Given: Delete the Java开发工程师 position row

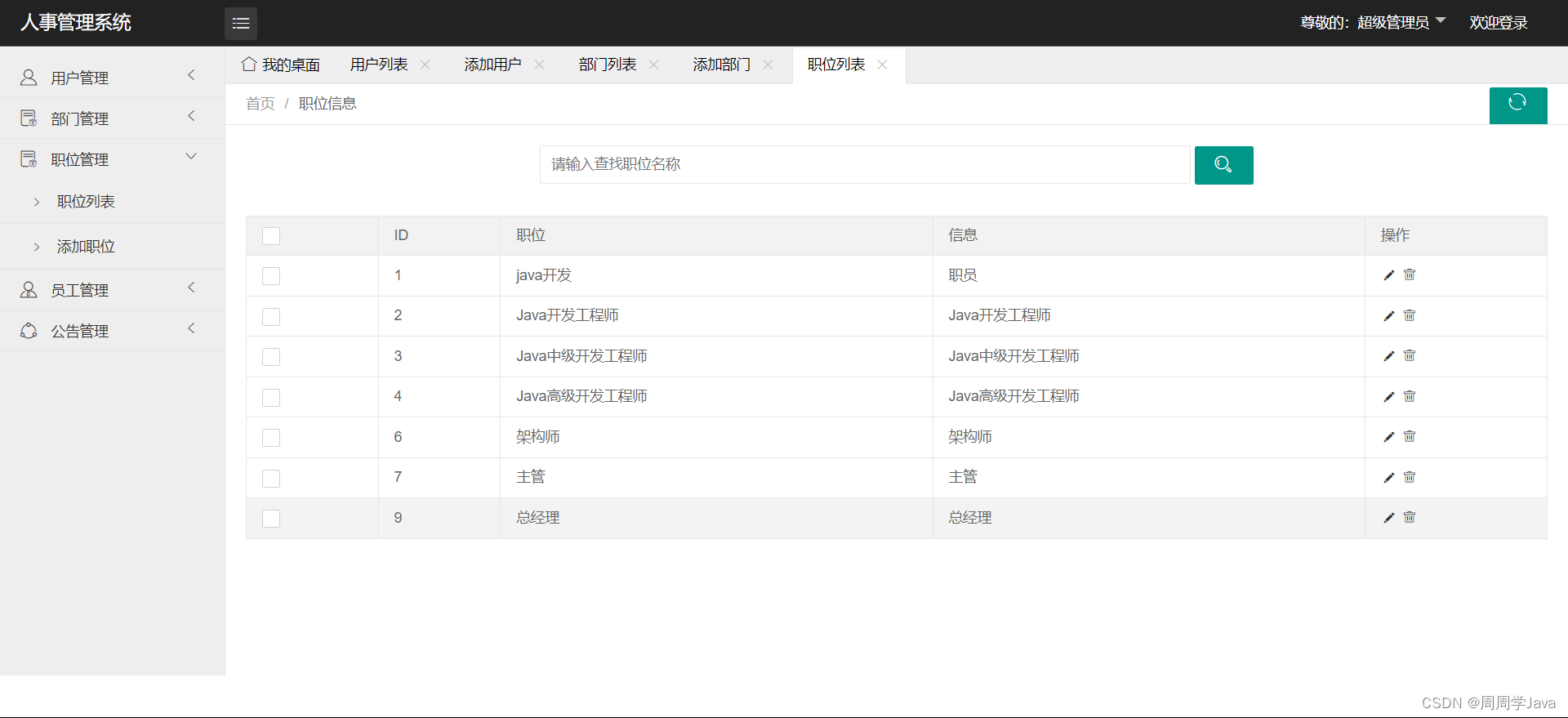Looking at the screenshot, I should [x=1410, y=315].
